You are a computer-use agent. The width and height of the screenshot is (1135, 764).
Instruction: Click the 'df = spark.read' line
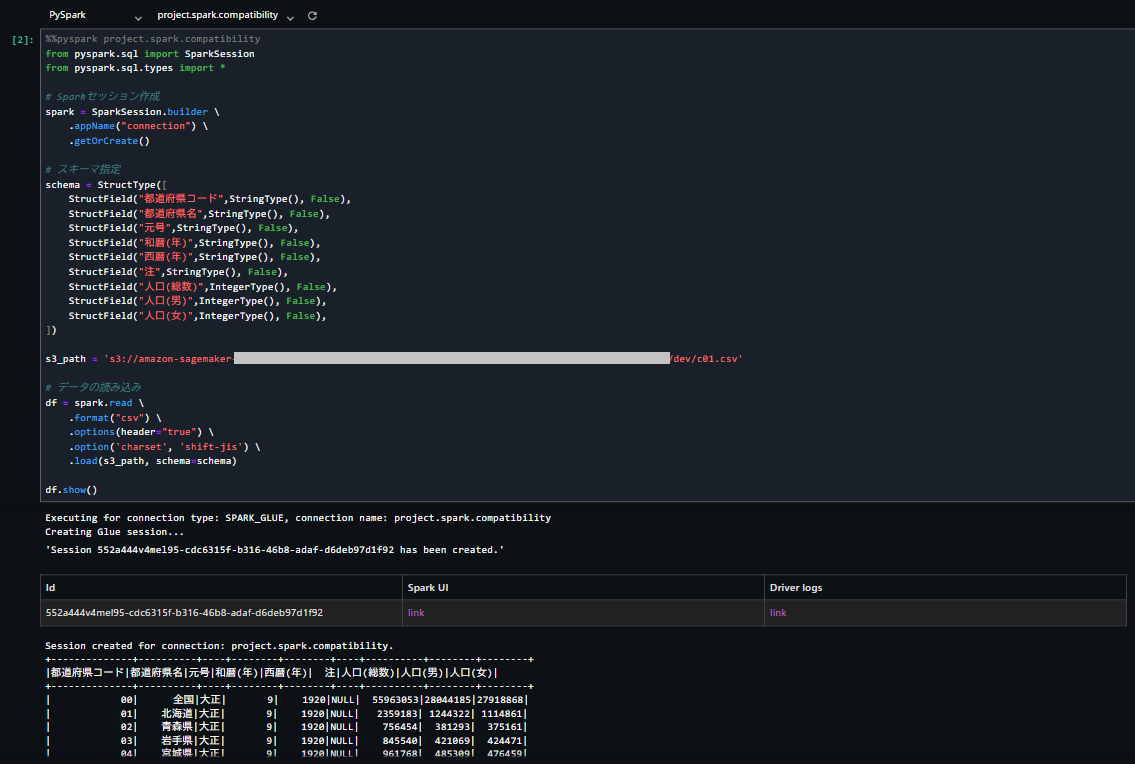pos(94,403)
